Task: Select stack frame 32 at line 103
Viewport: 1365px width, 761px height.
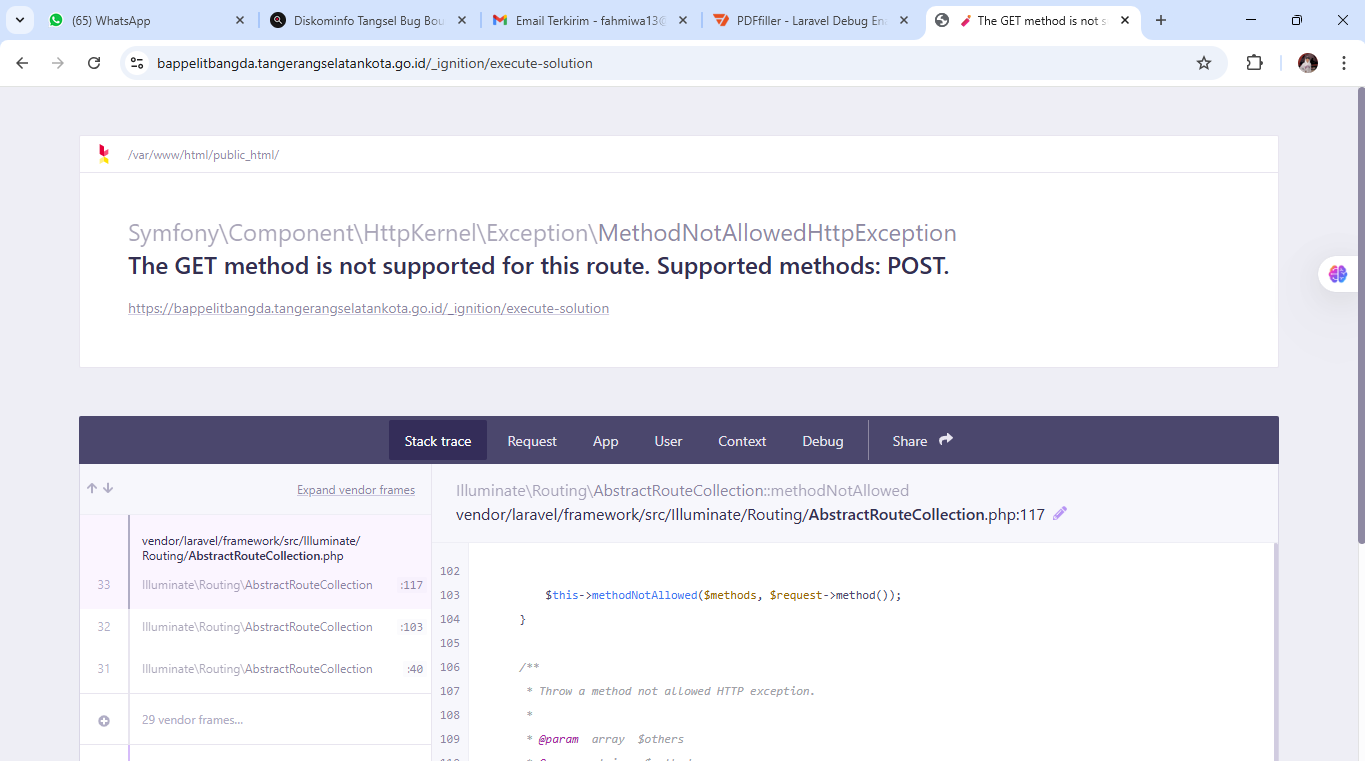Action: tap(255, 627)
